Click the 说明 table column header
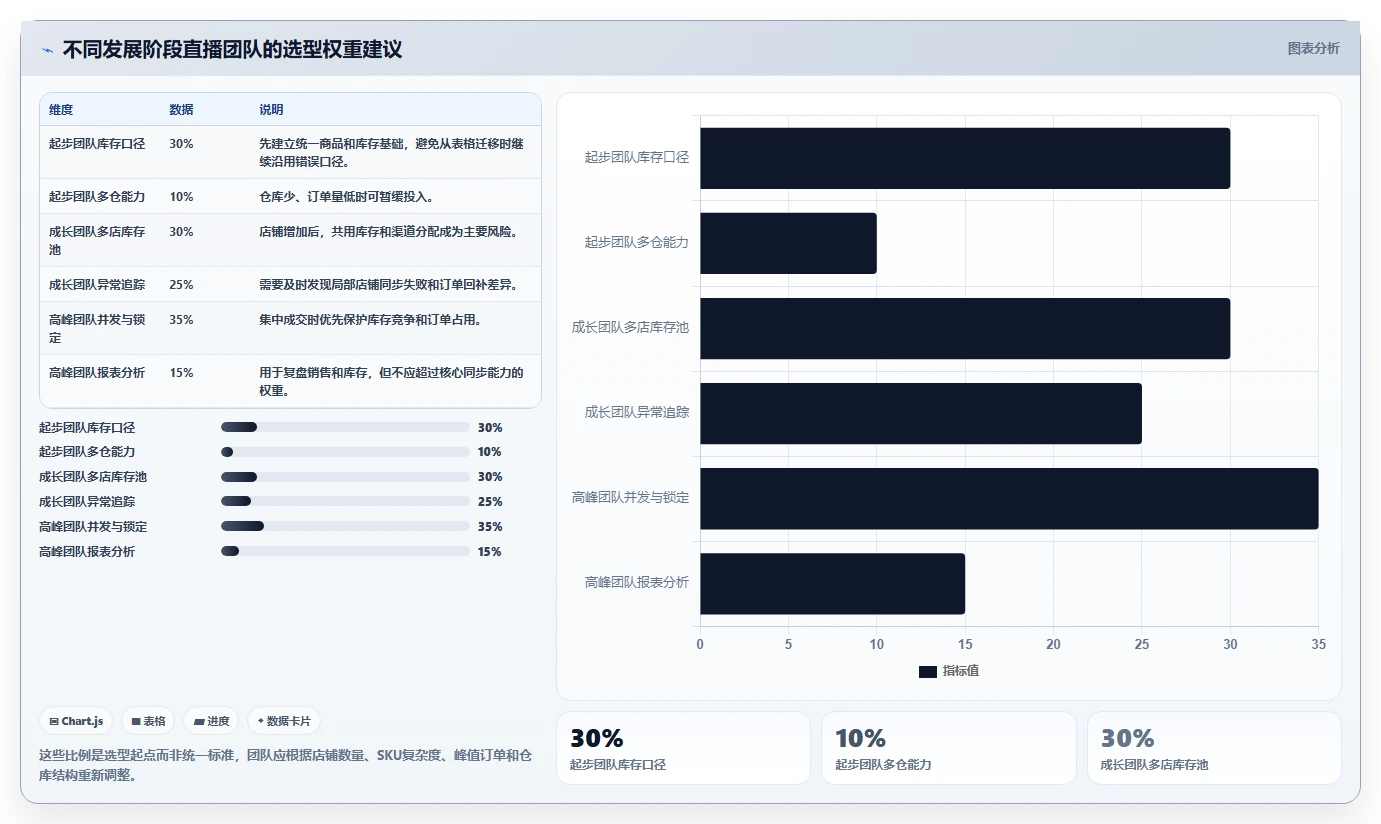The width and height of the screenshot is (1381, 824). 271,109
